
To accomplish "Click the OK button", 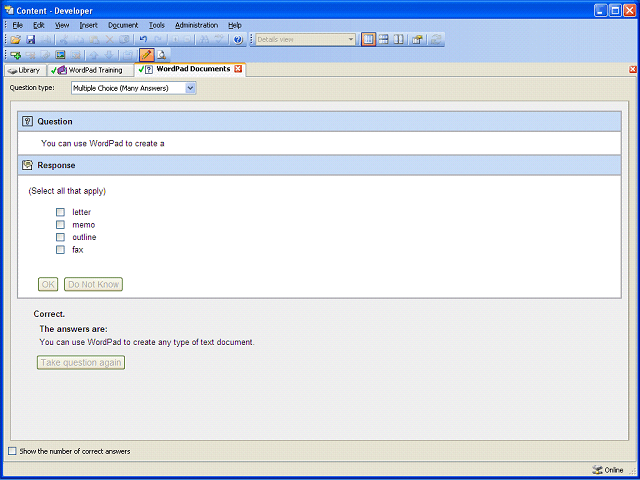I will point(48,284).
